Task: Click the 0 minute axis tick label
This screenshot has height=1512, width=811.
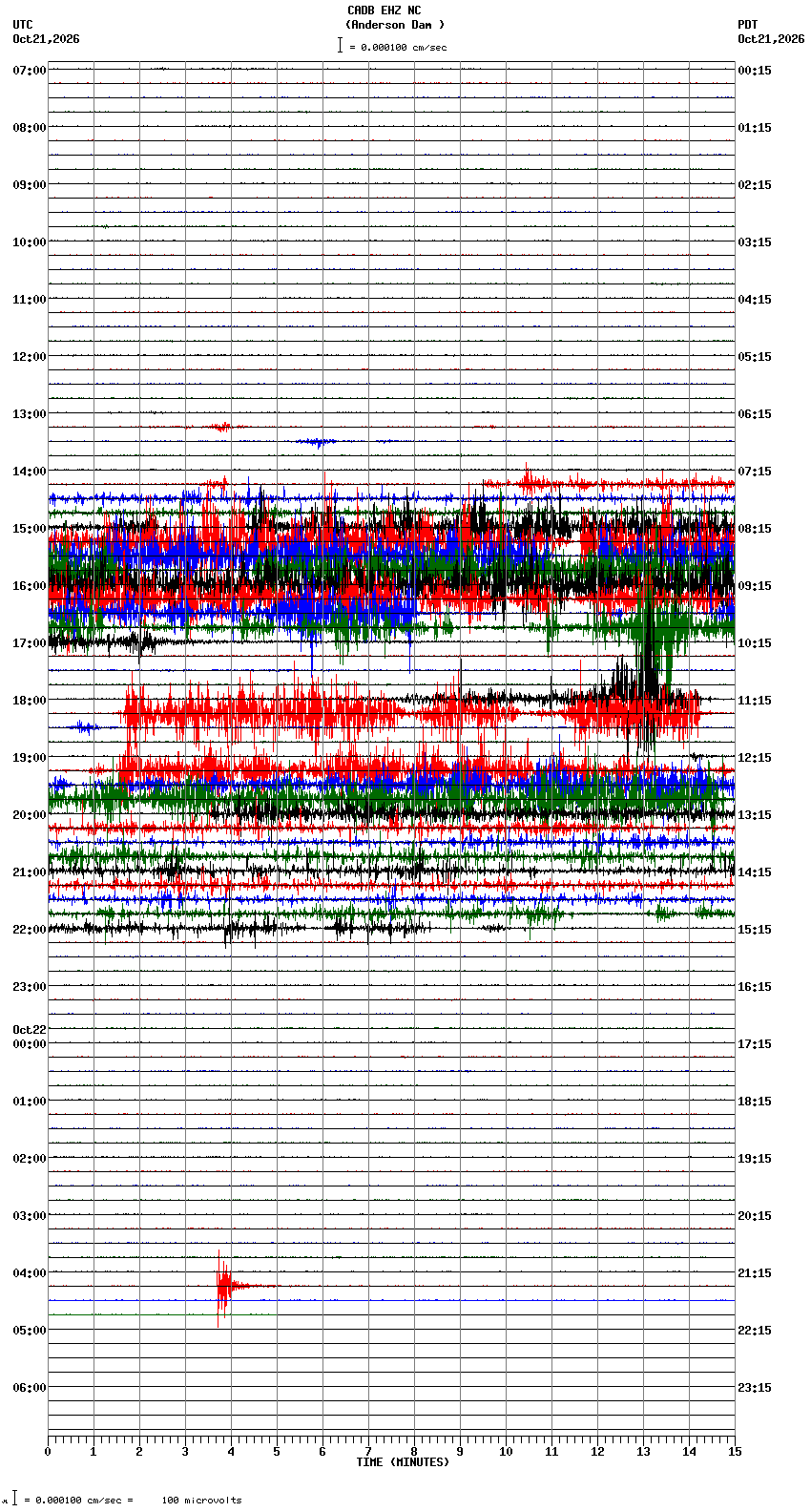Action: tap(48, 1452)
